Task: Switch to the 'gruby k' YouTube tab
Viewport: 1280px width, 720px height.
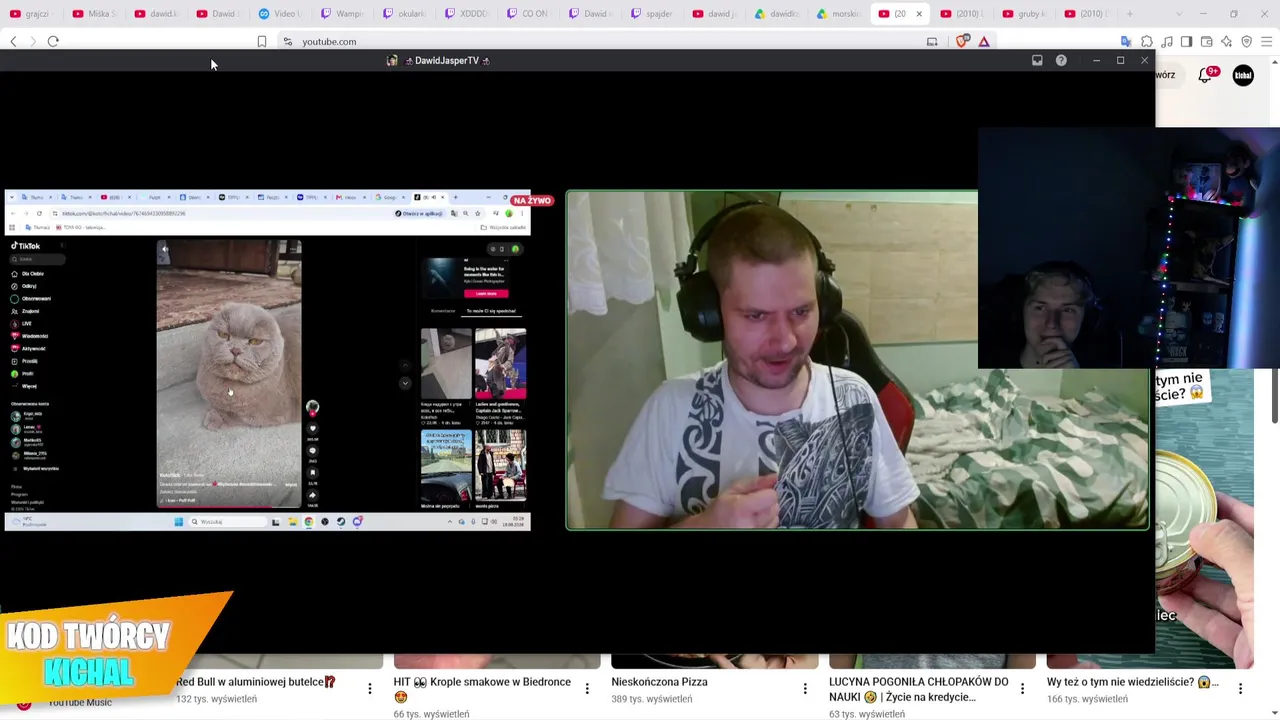Action: click(1024, 14)
